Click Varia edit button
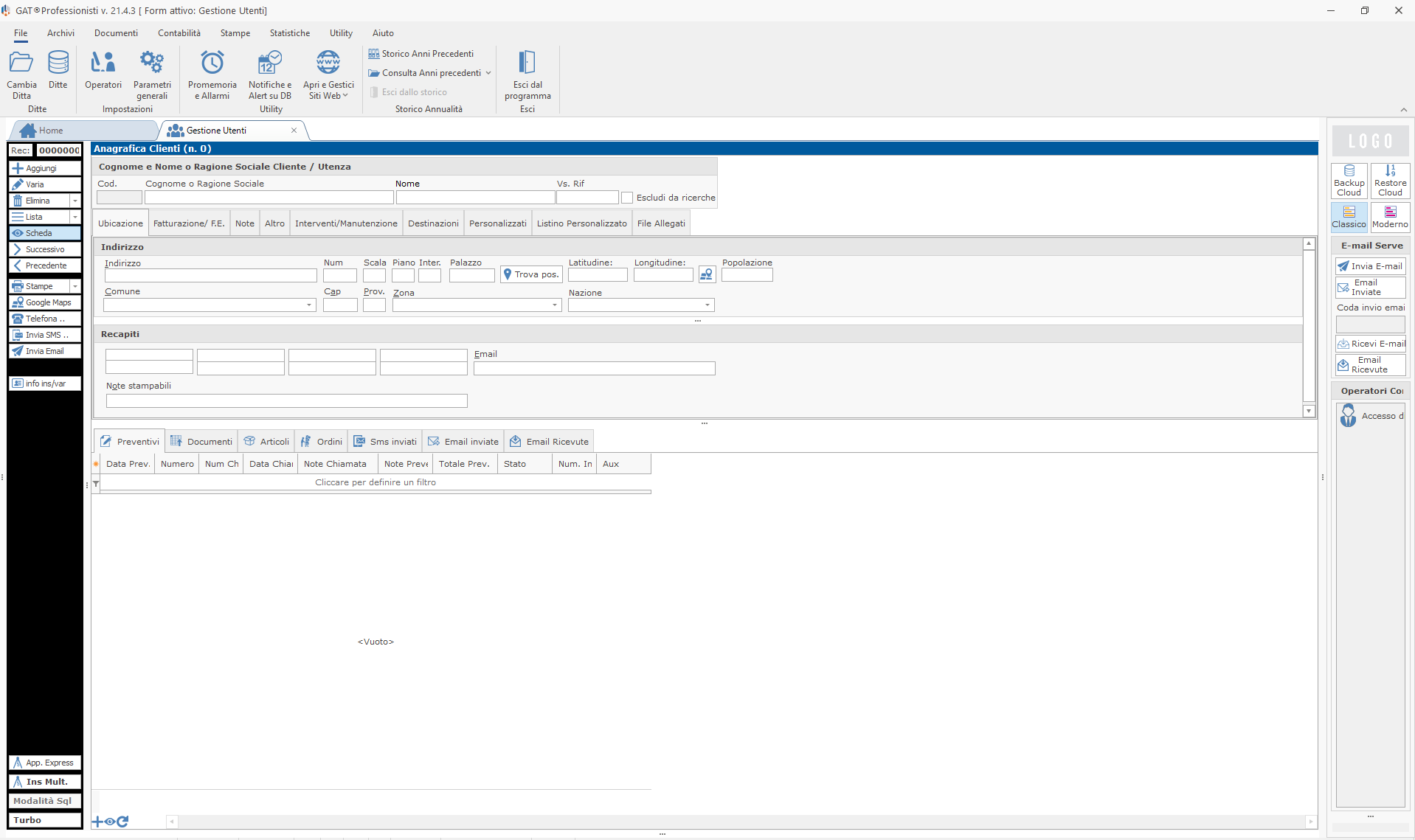This screenshot has width=1415, height=840. point(45,184)
